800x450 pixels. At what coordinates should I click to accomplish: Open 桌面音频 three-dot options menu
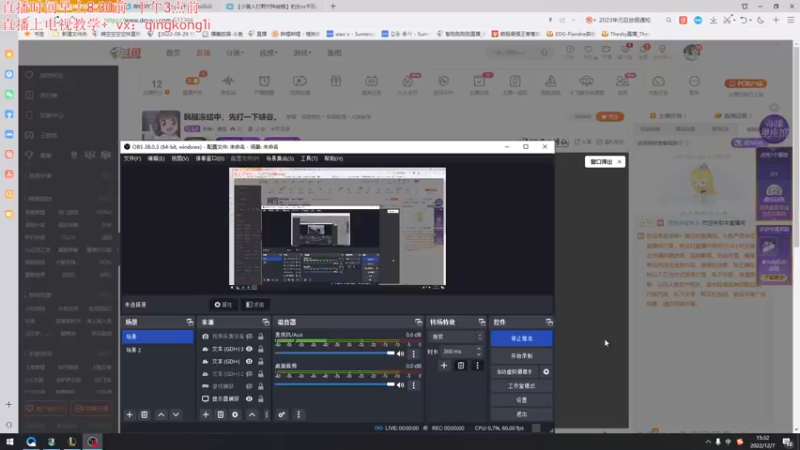pos(414,385)
